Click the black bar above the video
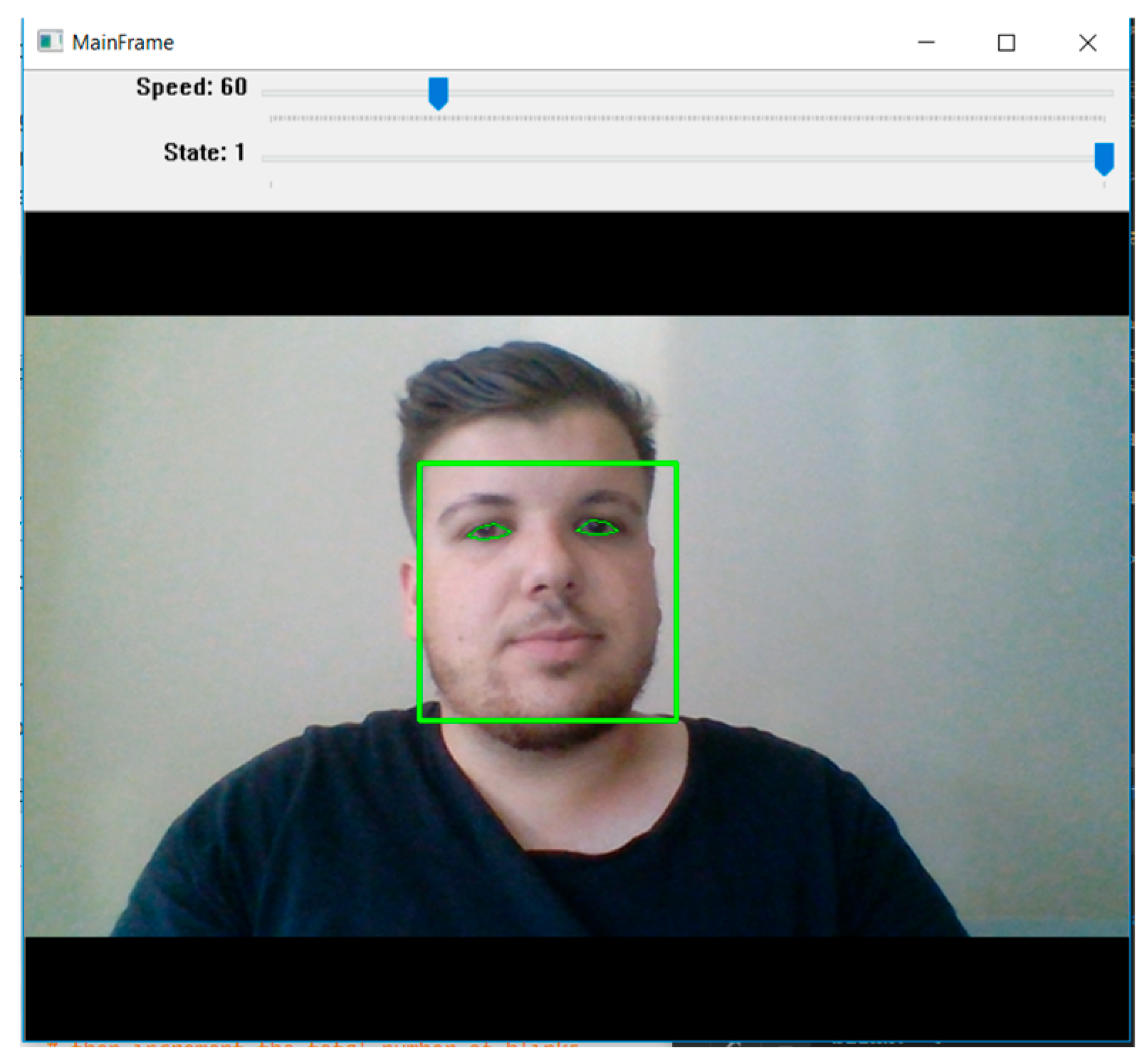 (x=577, y=263)
